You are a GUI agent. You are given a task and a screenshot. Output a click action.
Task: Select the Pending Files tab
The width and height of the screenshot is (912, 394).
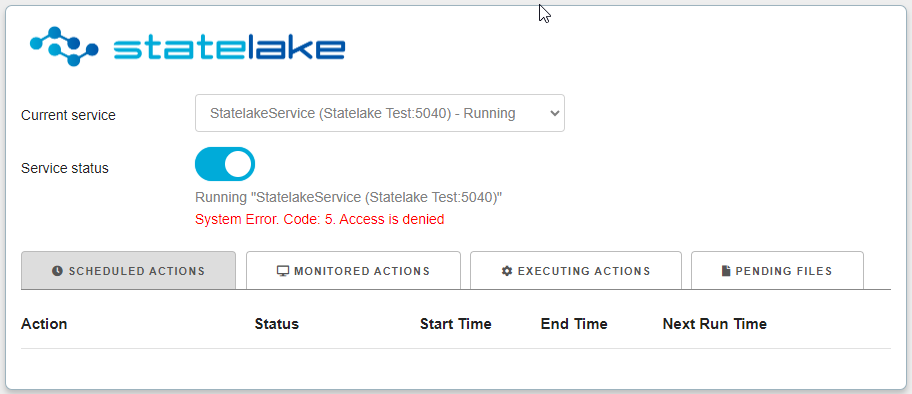[777, 271]
